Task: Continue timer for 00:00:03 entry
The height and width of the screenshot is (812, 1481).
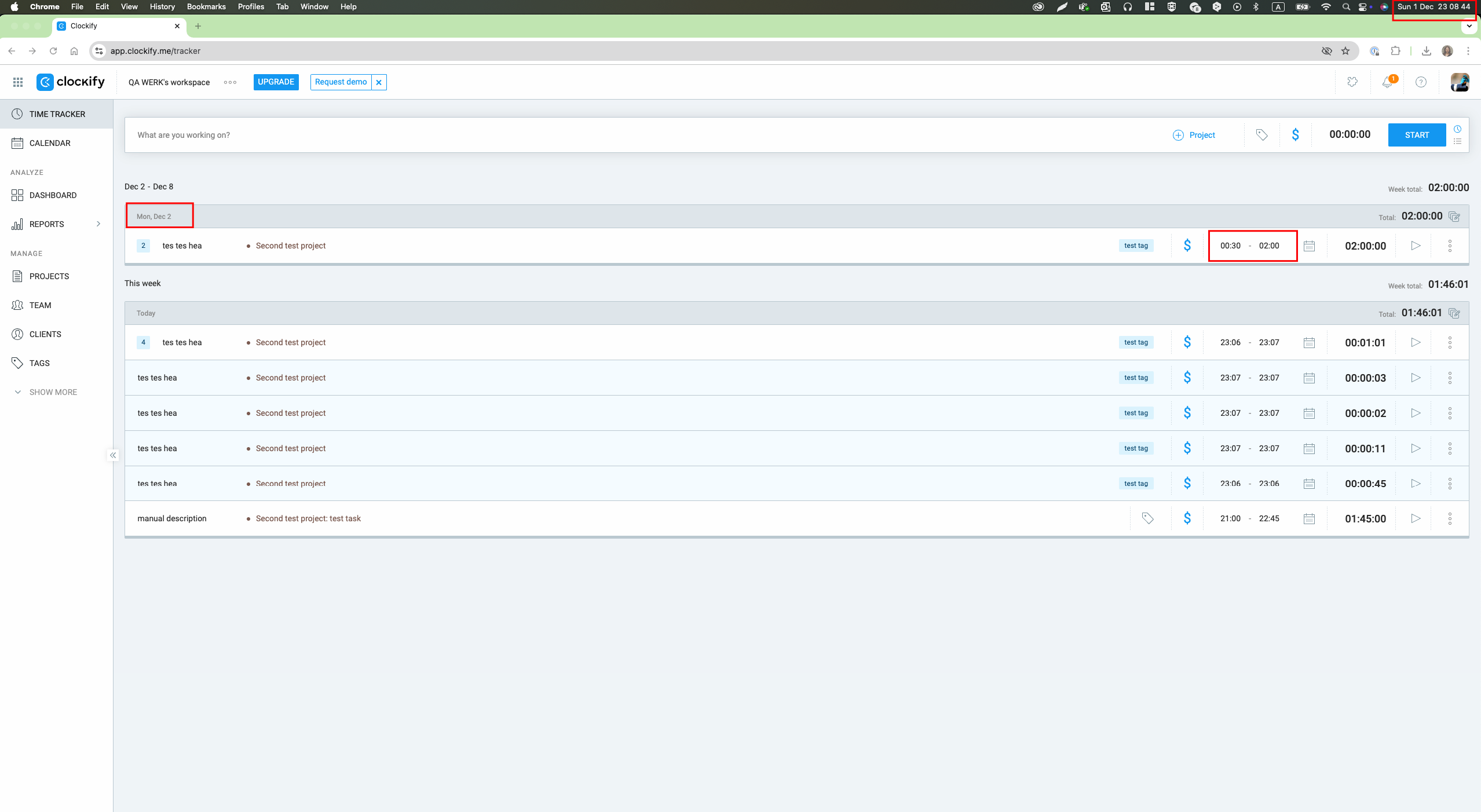Action: (x=1416, y=378)
